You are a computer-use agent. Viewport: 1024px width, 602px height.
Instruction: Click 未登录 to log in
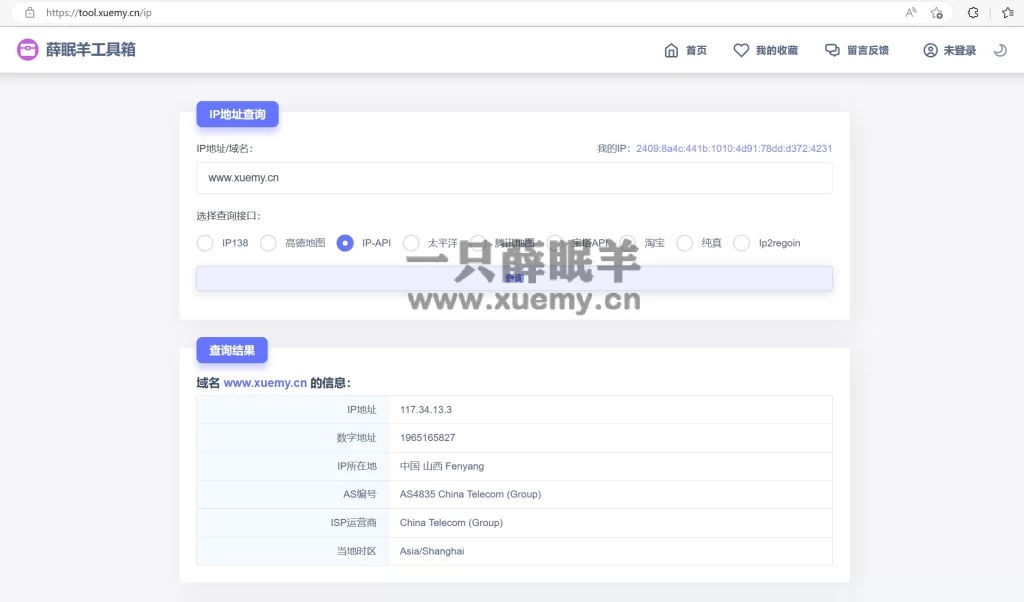point(959,50)
